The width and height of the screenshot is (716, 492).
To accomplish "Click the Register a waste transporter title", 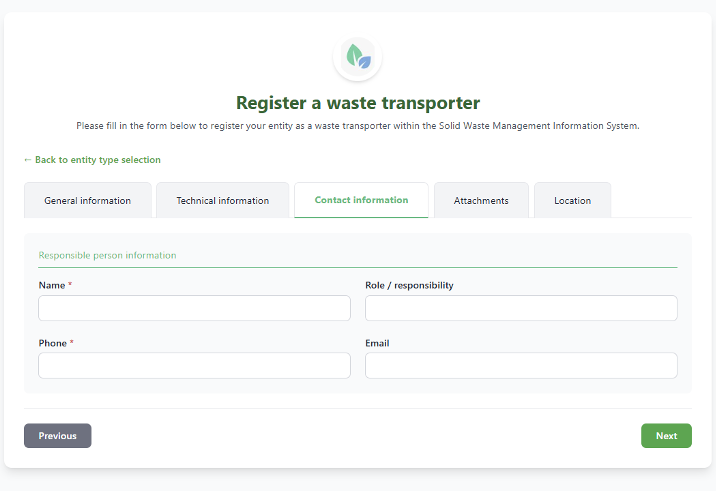I will pos(358,103).
